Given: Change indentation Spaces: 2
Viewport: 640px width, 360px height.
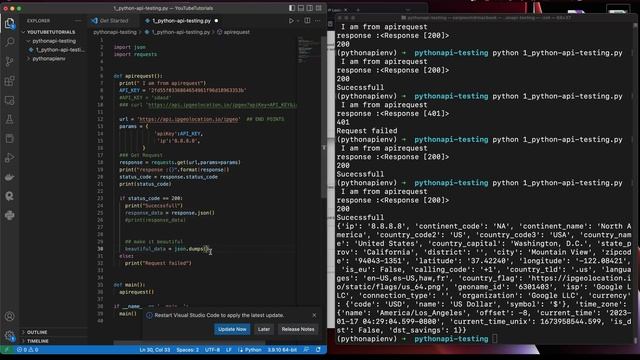Looking at the screenshot, I should click(187, 350).
